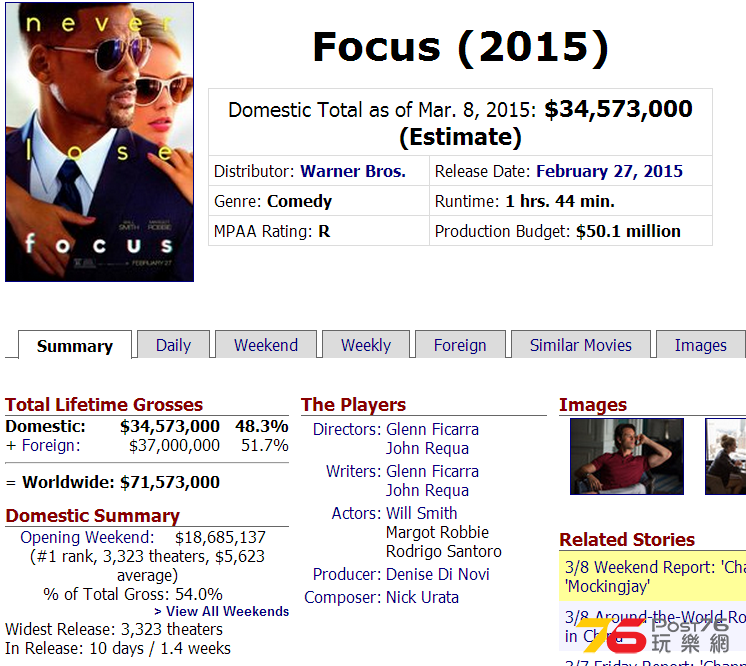The image size is (746, 666).
Task: Go to the Images tab
Action: click(700, 344)
